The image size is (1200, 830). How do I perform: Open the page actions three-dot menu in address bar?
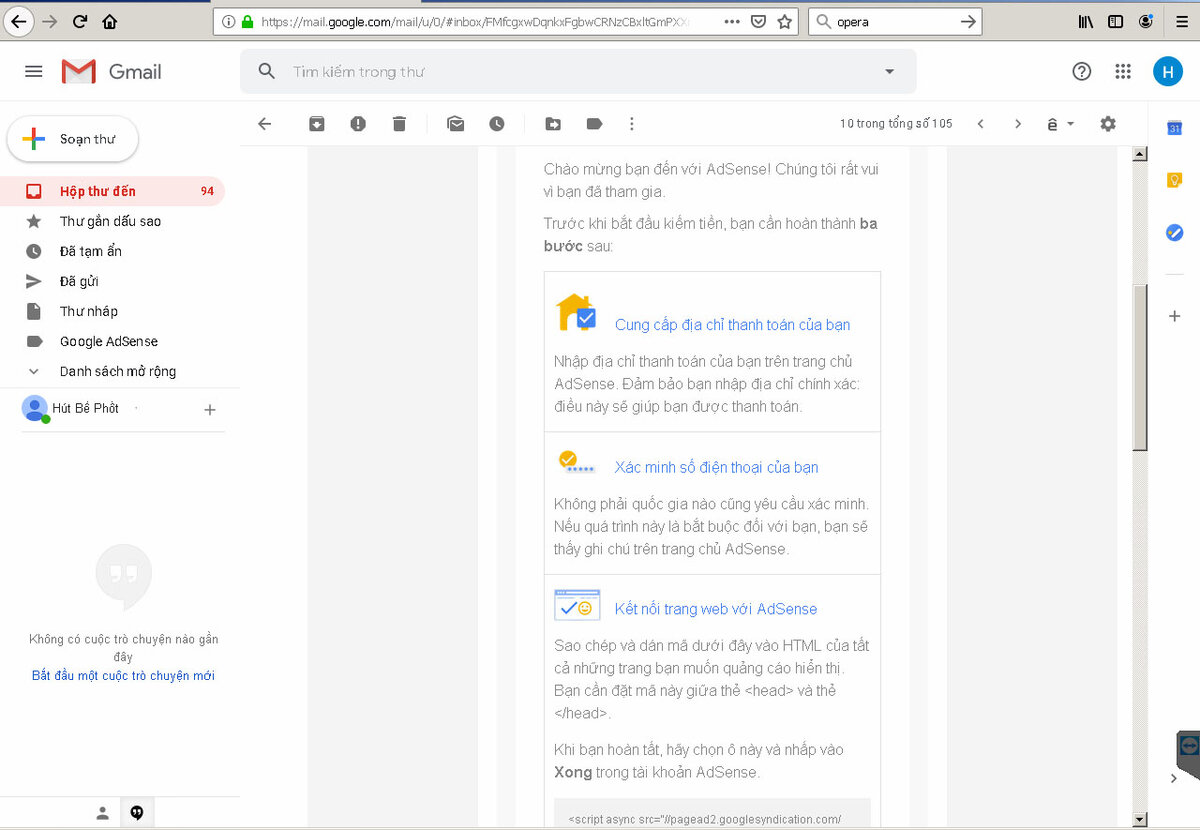732,21
